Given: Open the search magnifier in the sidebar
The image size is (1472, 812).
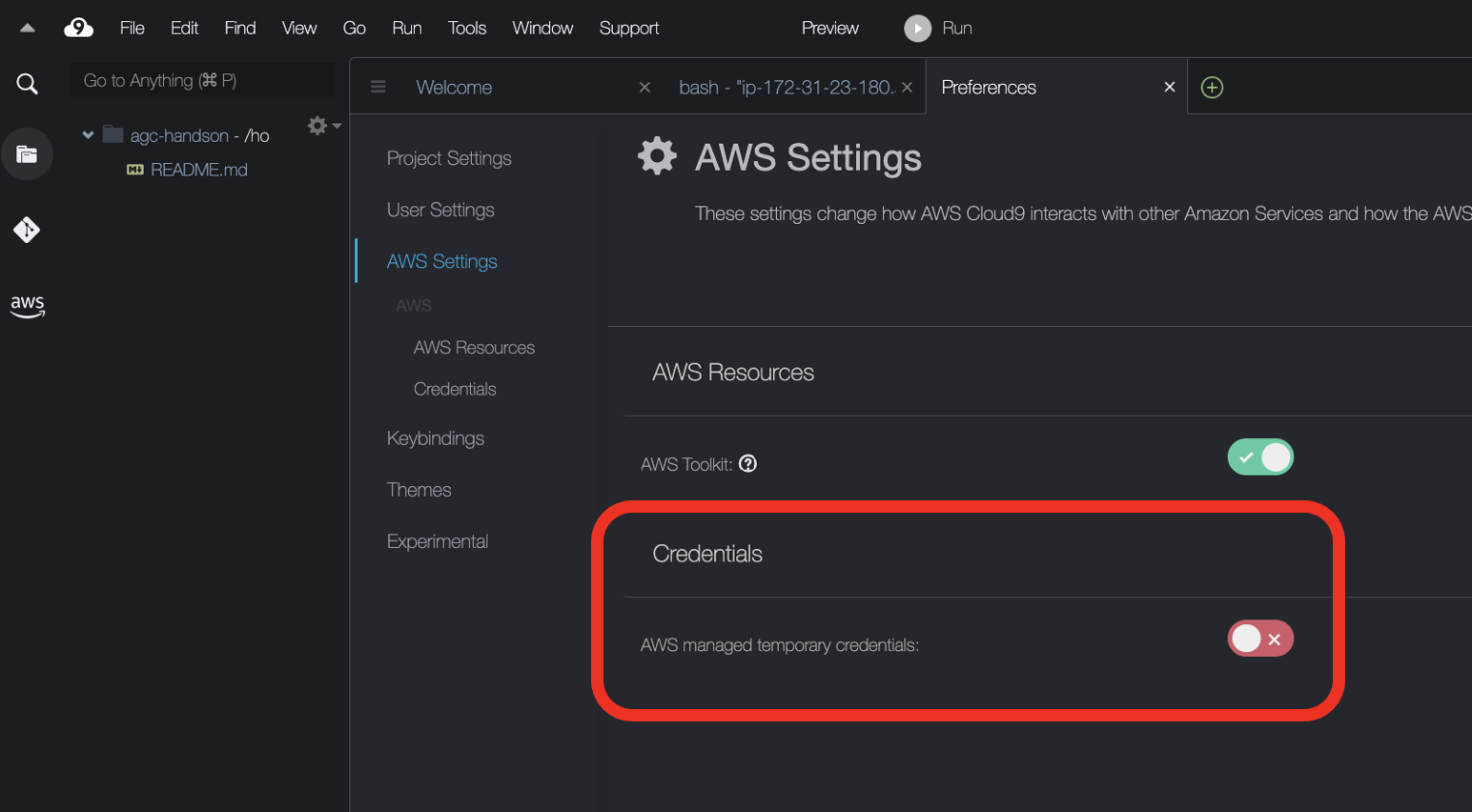Looking at the screenshot, I should pyautogui.click(x=28, y=84).
